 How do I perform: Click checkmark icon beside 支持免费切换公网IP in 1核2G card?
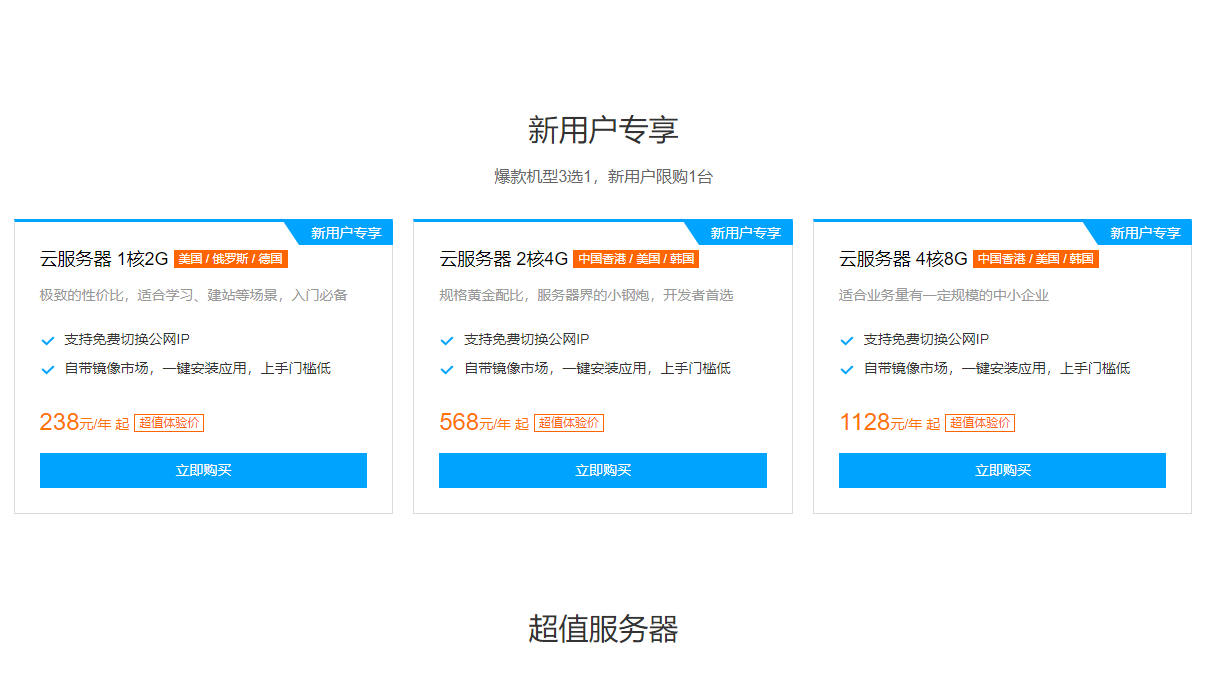47,340
